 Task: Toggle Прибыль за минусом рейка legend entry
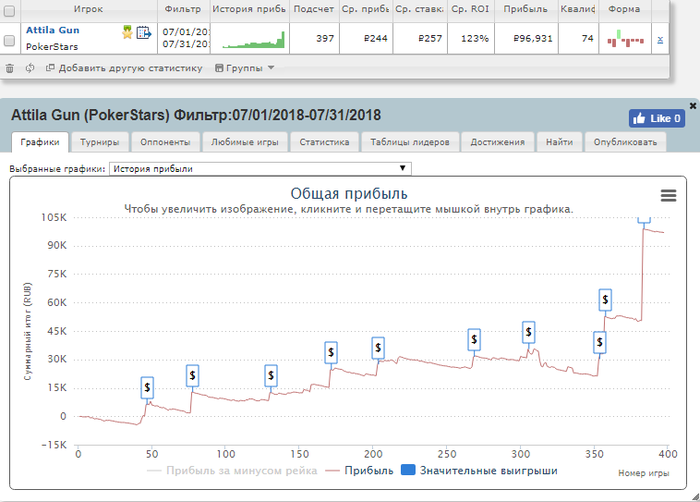(x=232, y=471)
